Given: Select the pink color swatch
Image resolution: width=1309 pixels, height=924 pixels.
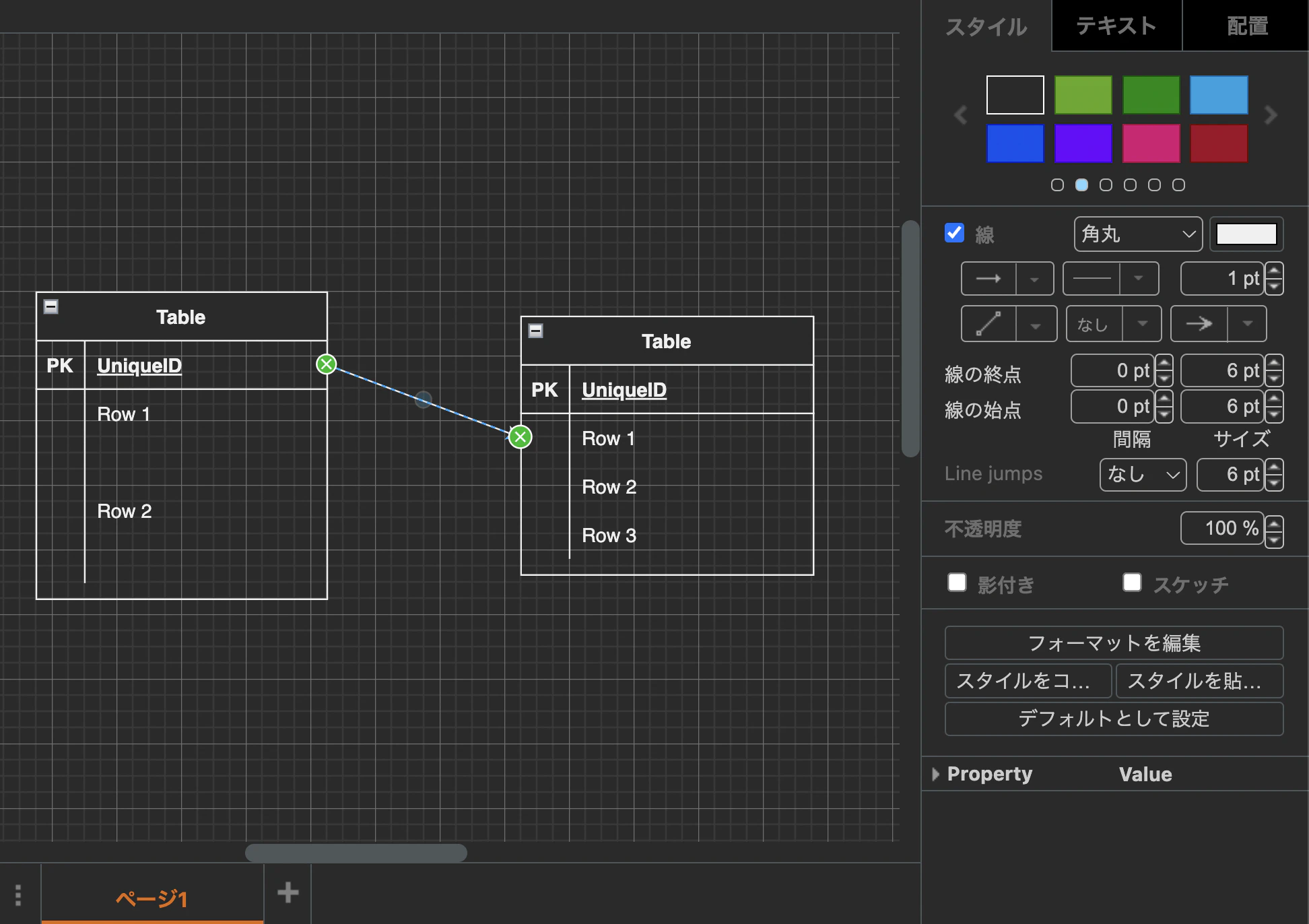Looking at the screenshot, I should 1151,143.
